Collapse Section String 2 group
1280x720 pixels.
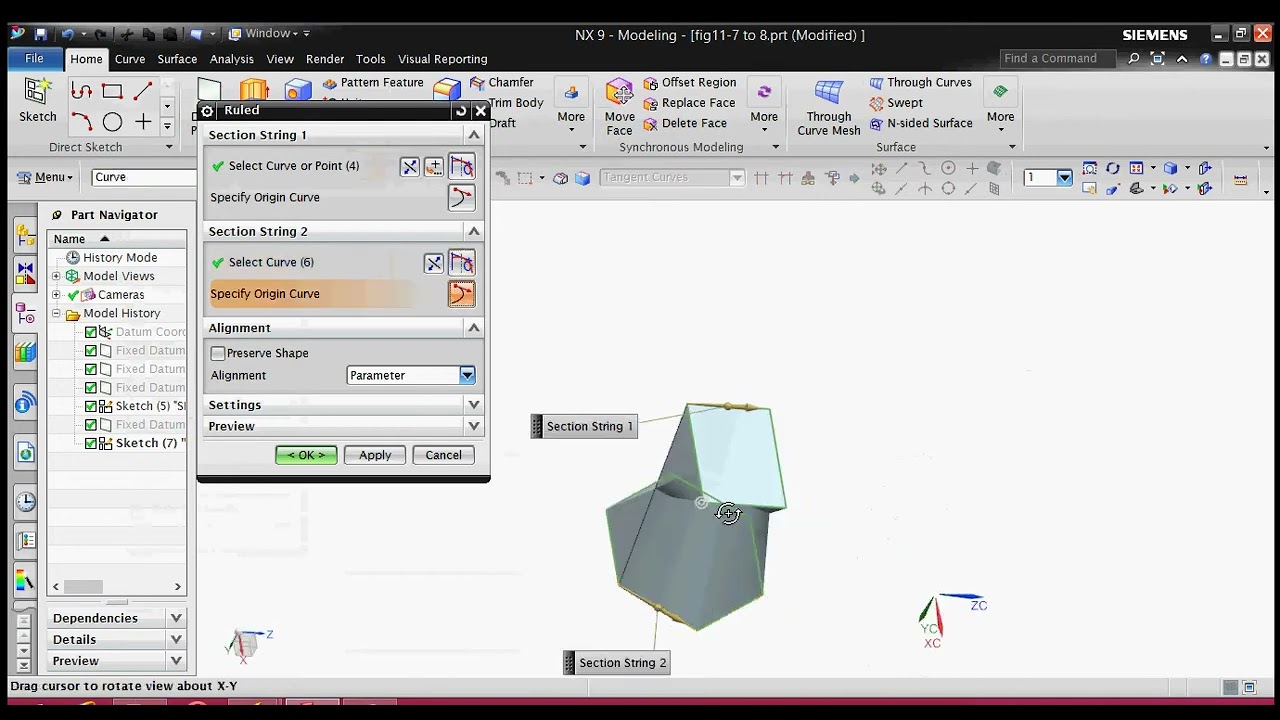(474, 231)
